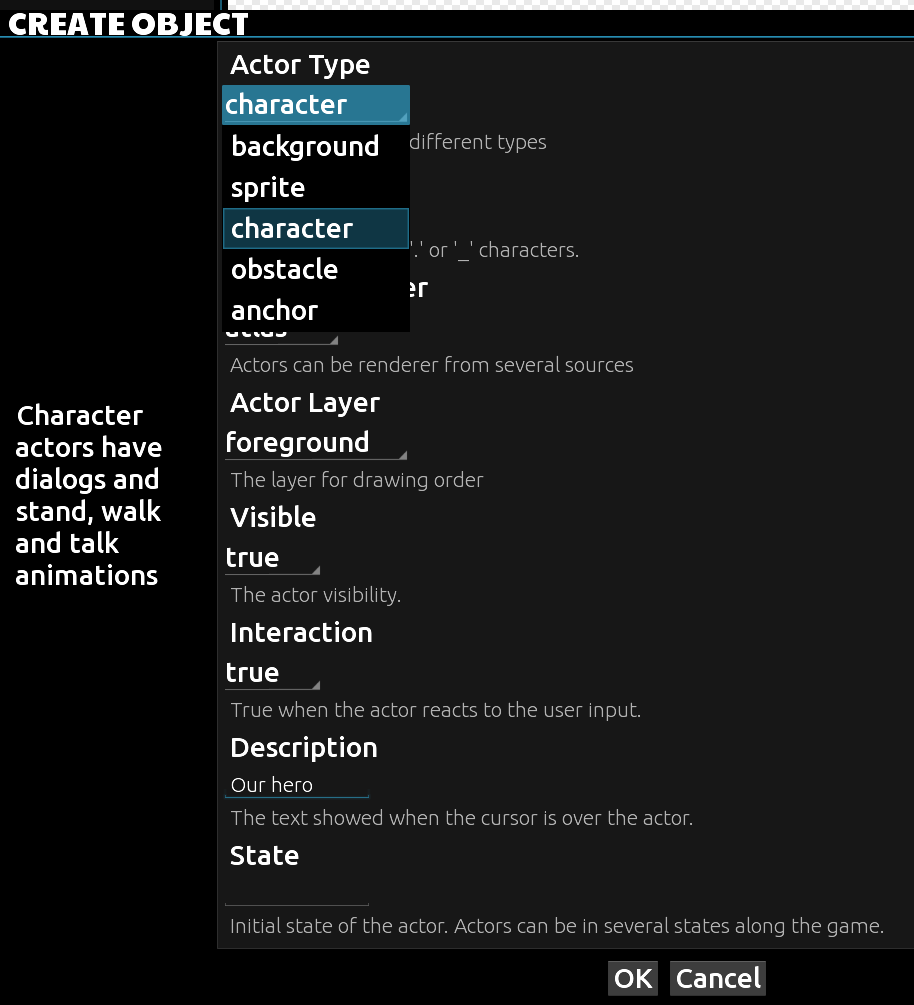Click the Description field containing "Our hero"
This screenshot has height=1005, width=914.
point(297,784)
